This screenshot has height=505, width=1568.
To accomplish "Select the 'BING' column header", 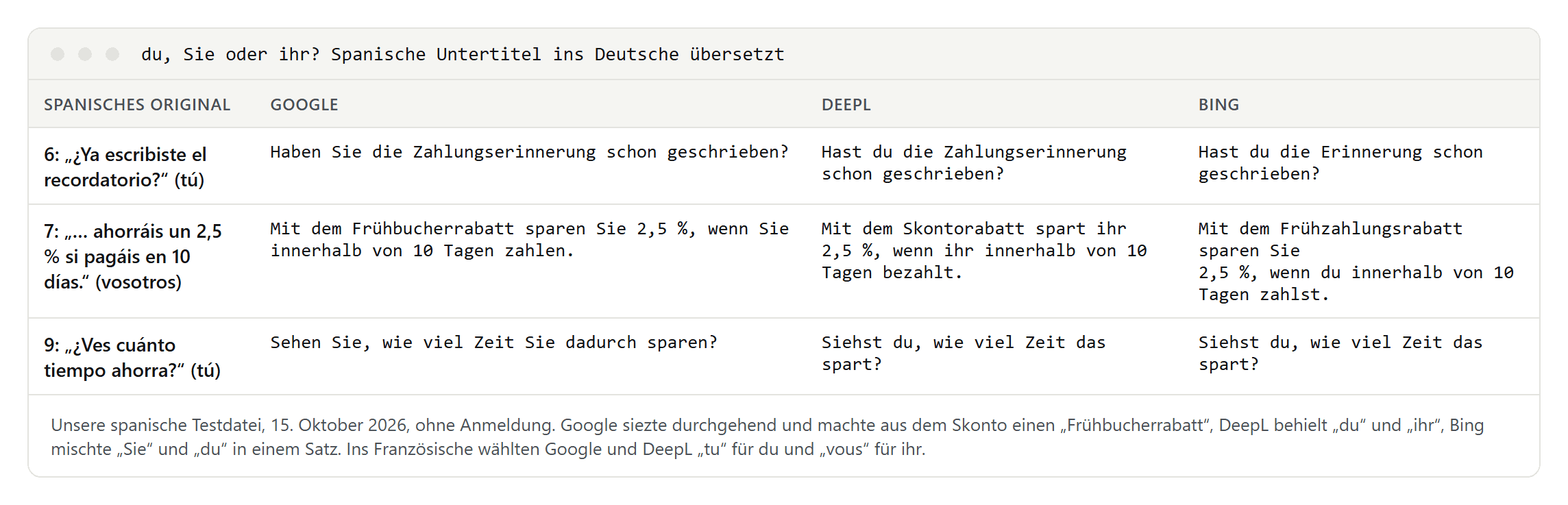I will 1218,105.
